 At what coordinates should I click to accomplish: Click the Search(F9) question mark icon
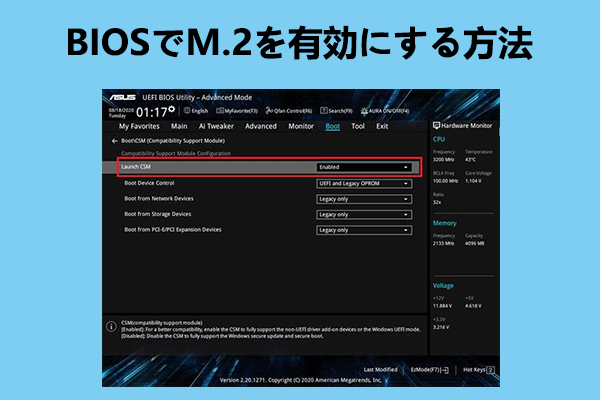coord(324,111)
